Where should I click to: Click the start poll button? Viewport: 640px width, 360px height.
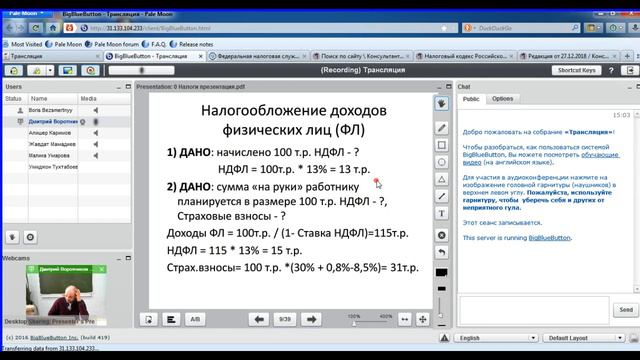click(x=171, y=319)
